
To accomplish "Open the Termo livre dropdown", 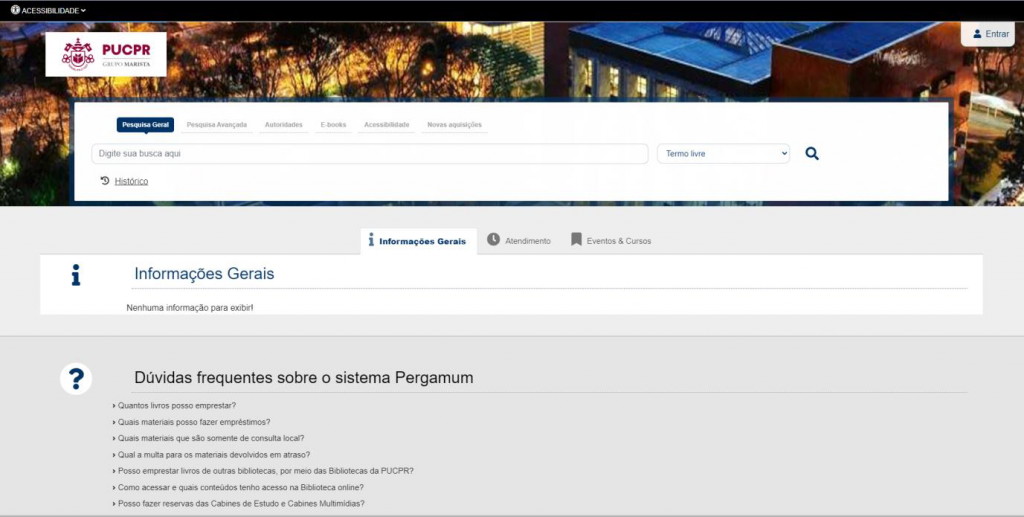I will pyautogui.click(x=723, y=154).
